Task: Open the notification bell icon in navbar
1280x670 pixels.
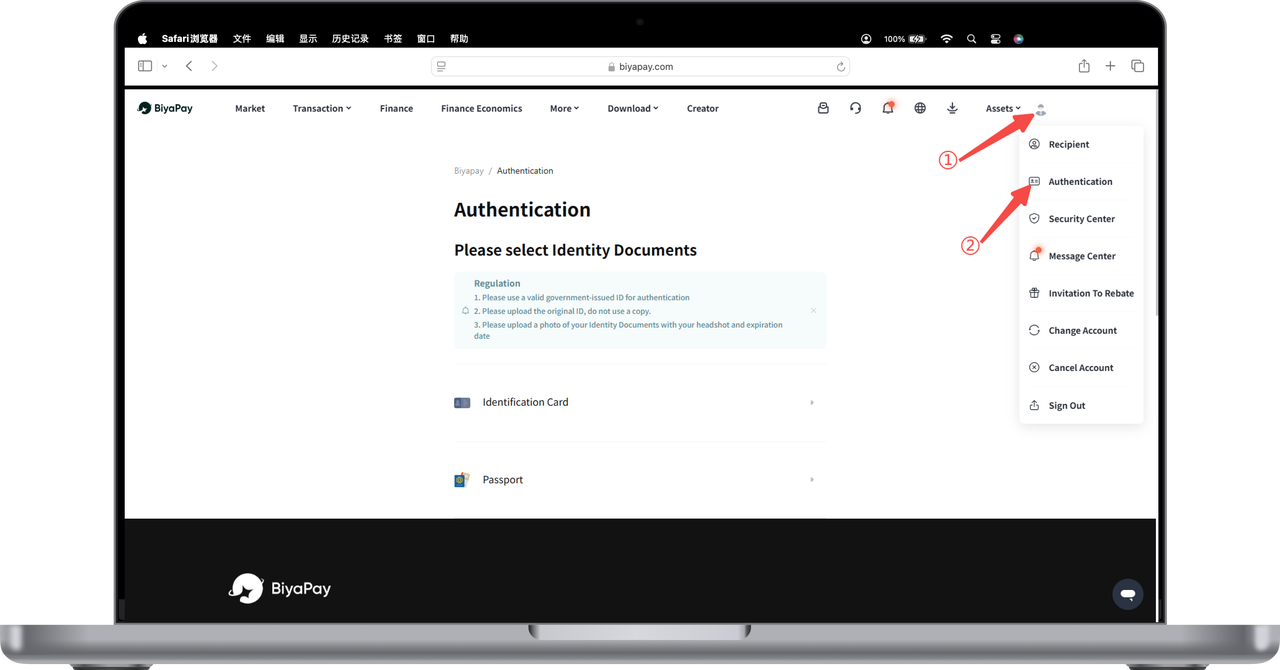Action: [x=887, y=108]
